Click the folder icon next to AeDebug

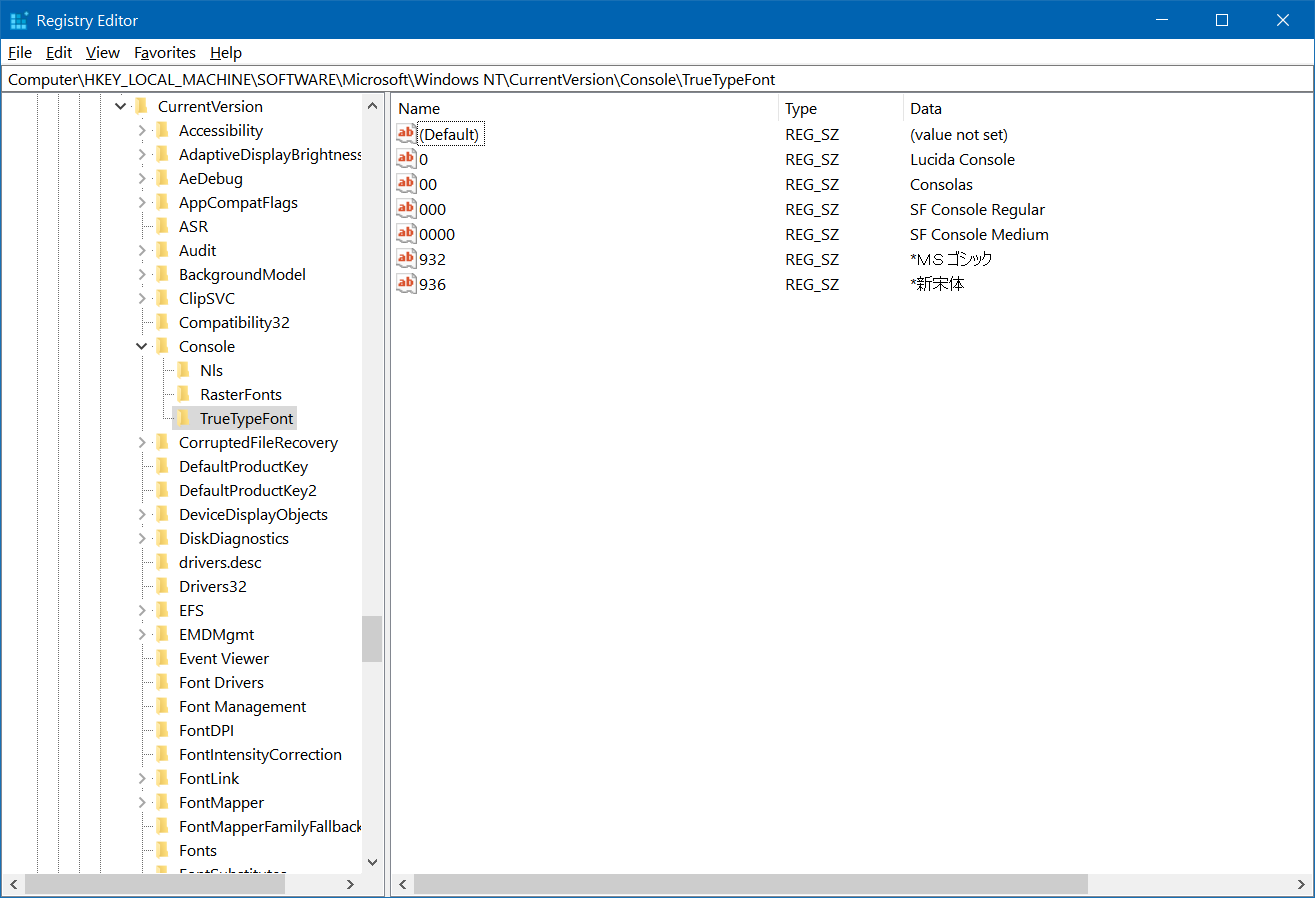point(162,178)
